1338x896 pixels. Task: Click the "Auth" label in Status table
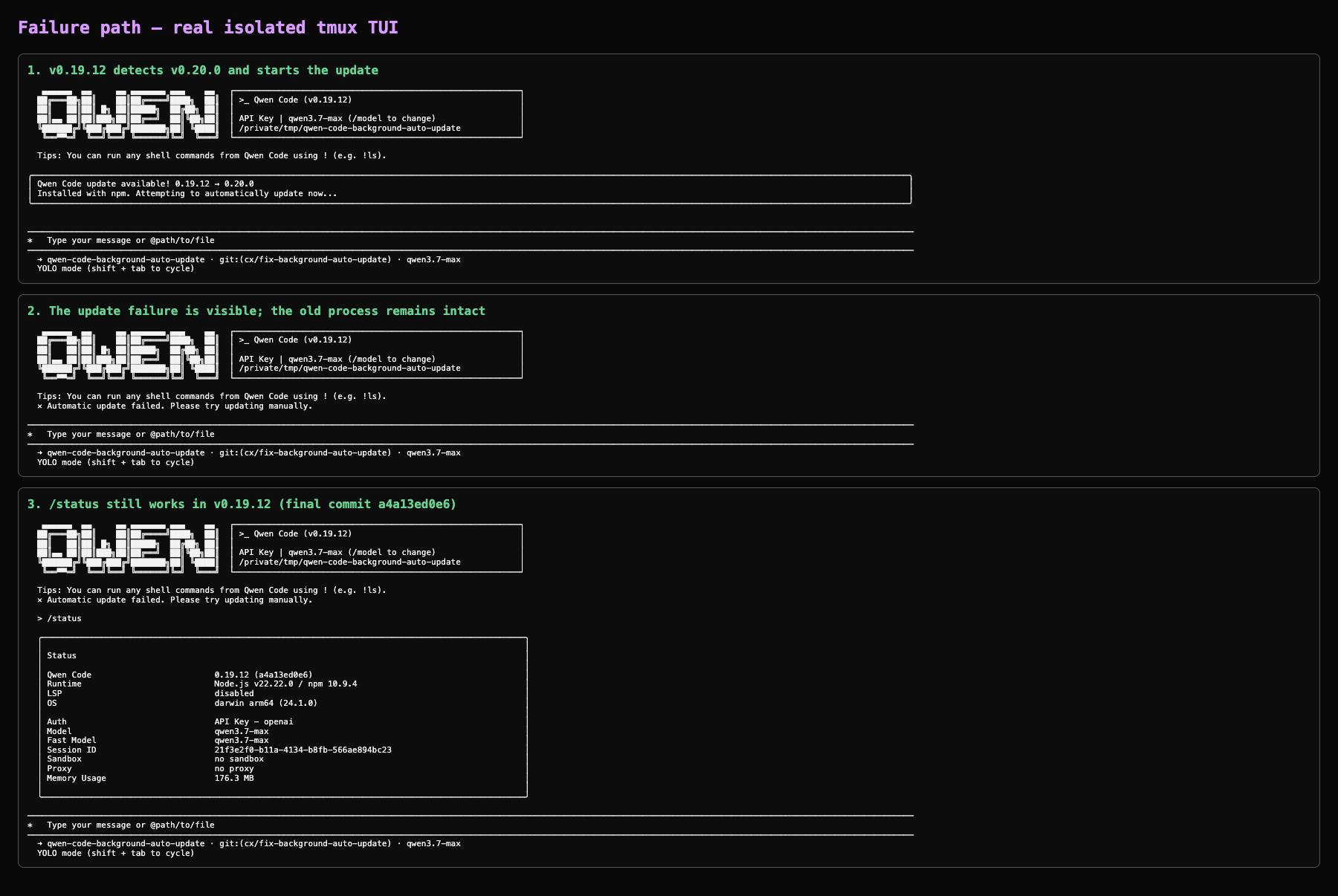[56, 721]
